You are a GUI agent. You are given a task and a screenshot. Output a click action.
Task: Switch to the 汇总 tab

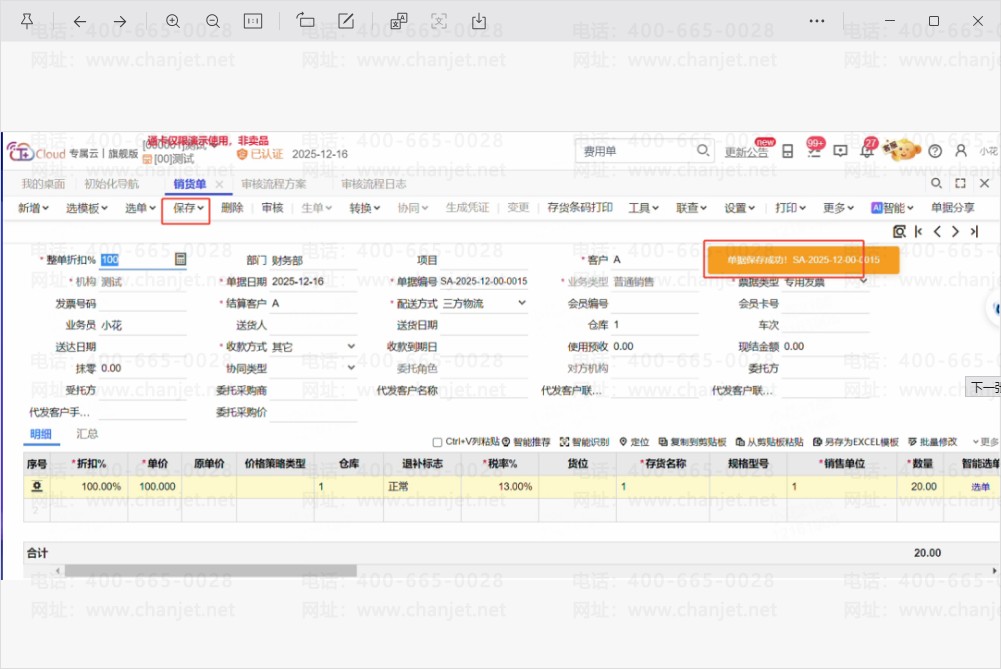pos(87,434)
